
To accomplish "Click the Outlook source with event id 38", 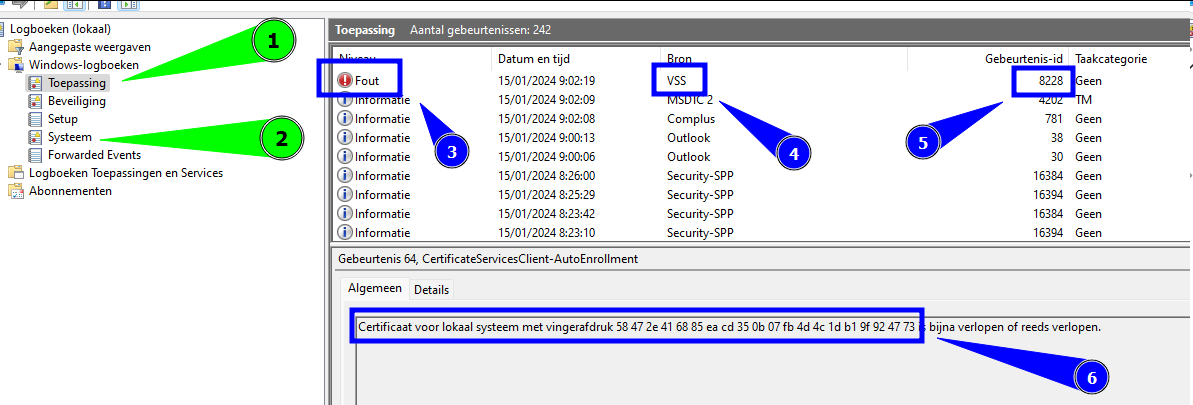I will click(689, 138).
